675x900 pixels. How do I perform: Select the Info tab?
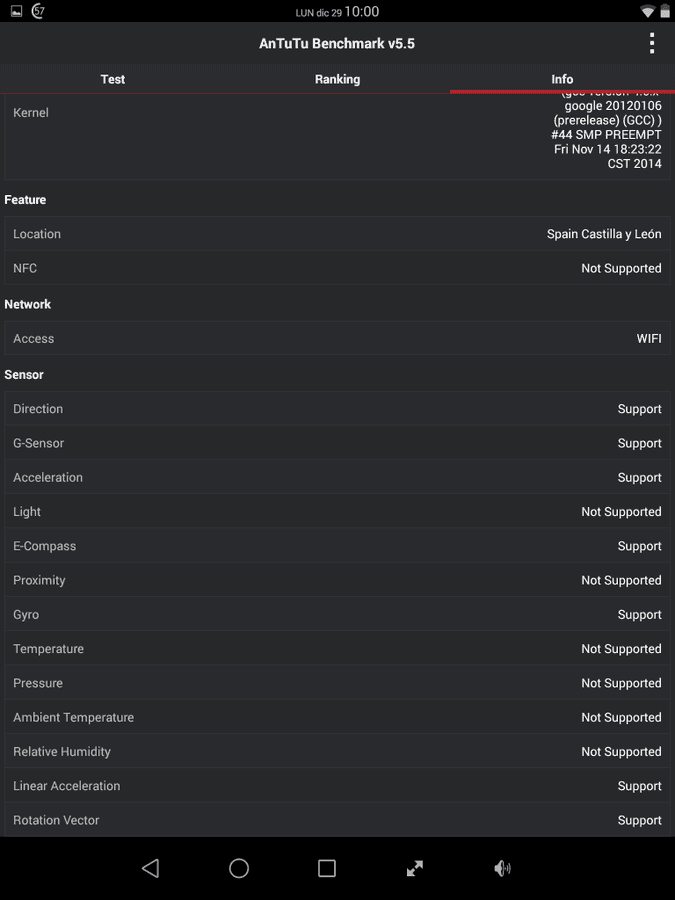[x=562, y=79]
